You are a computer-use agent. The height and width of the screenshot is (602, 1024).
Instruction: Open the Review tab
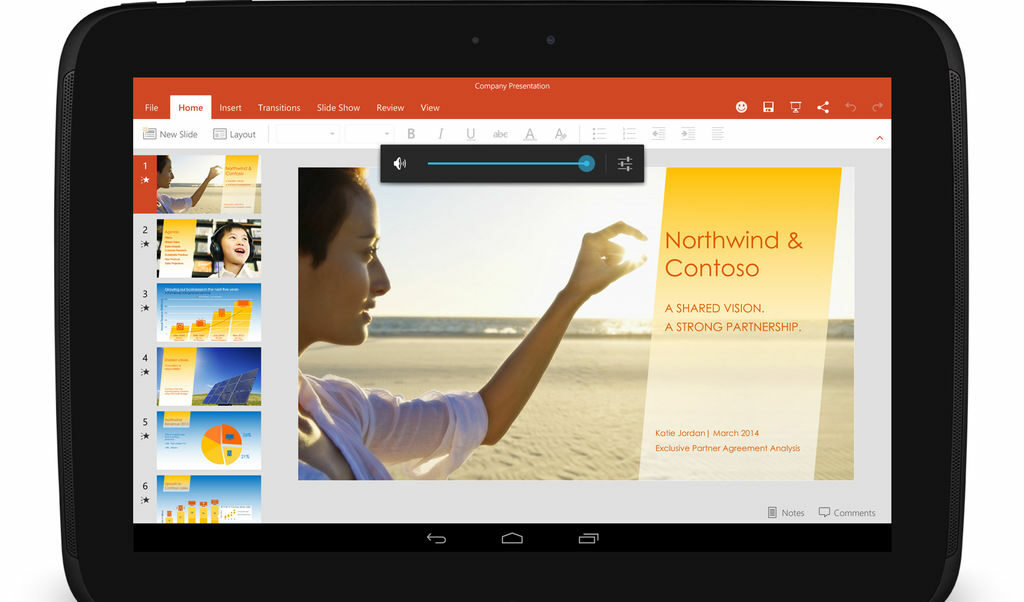click(390, 108)
